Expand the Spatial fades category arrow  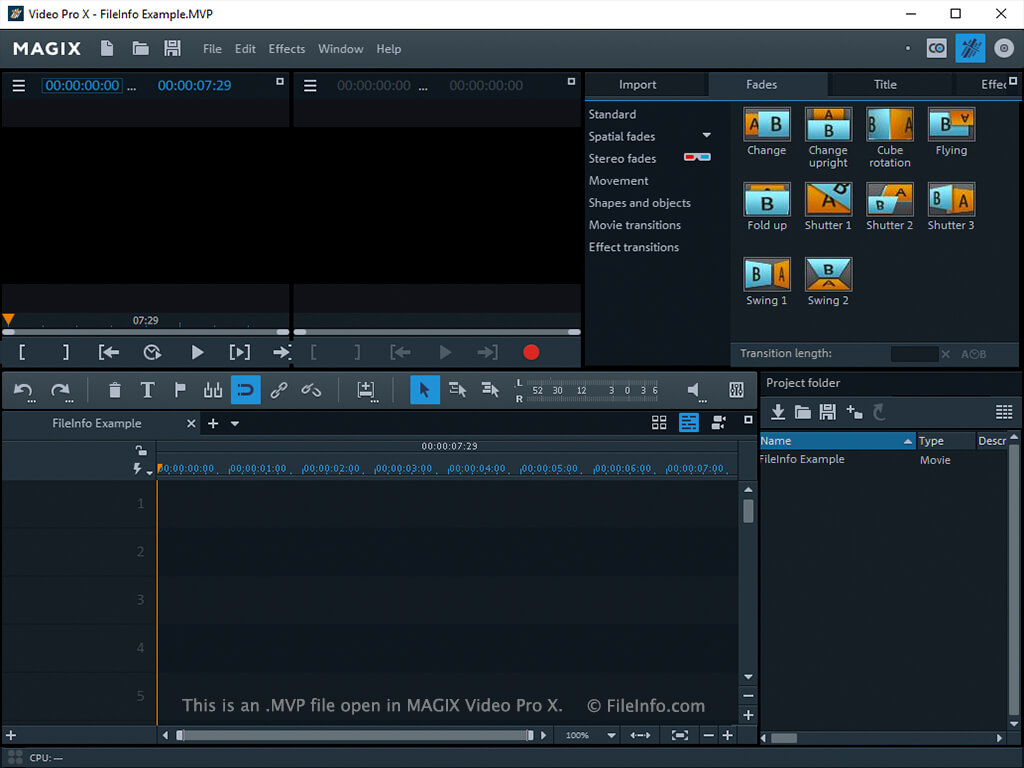707,135
